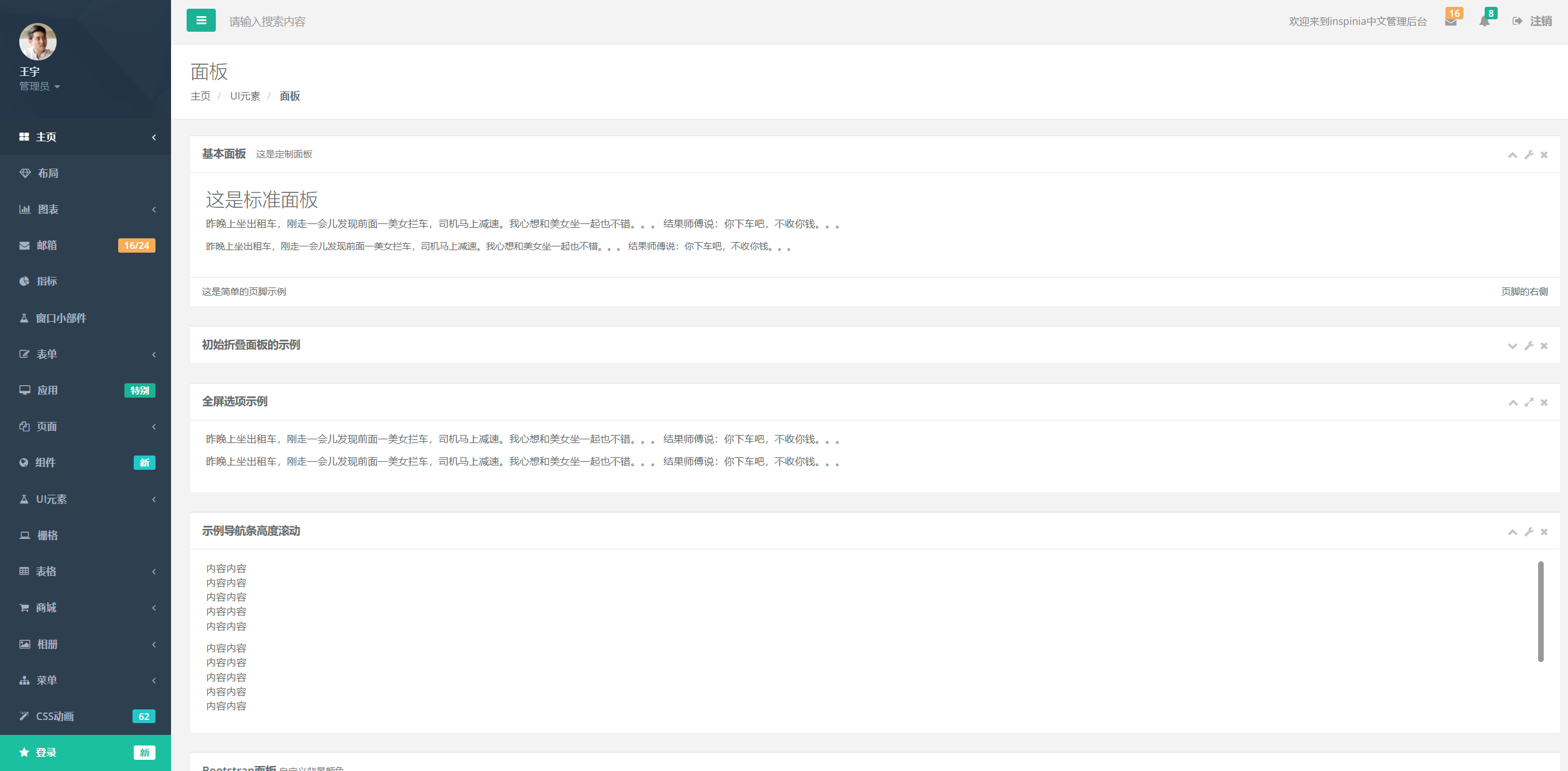Open 窗口小部件 sidebar menu item
The width and height of the screenshot is (1568, 771).
point(85,318)
